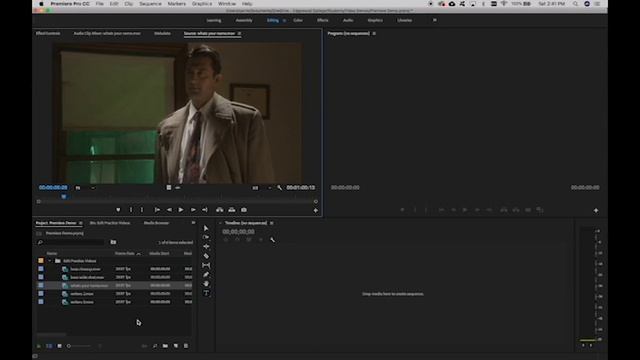This screenshot has height=360, width=640.
Task: Open the Program monitor panel menu
Action: [x=374, y=33]
